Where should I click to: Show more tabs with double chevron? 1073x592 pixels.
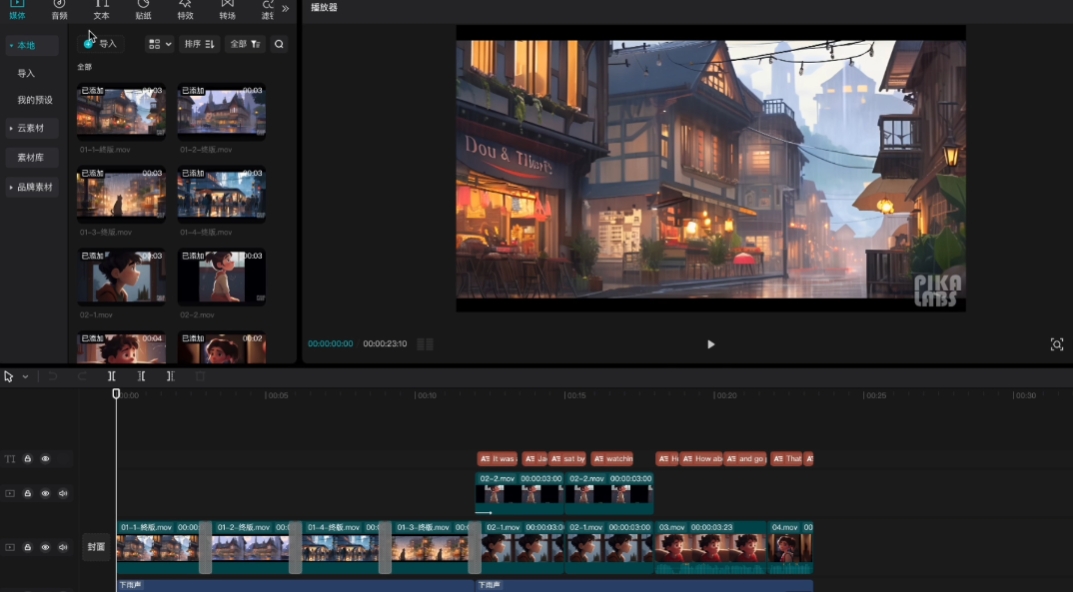click(x=285, y=9)
